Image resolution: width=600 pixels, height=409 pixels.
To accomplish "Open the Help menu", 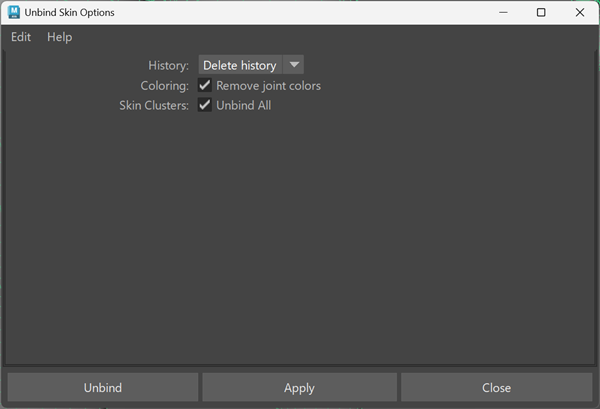I will pos(59,37).
